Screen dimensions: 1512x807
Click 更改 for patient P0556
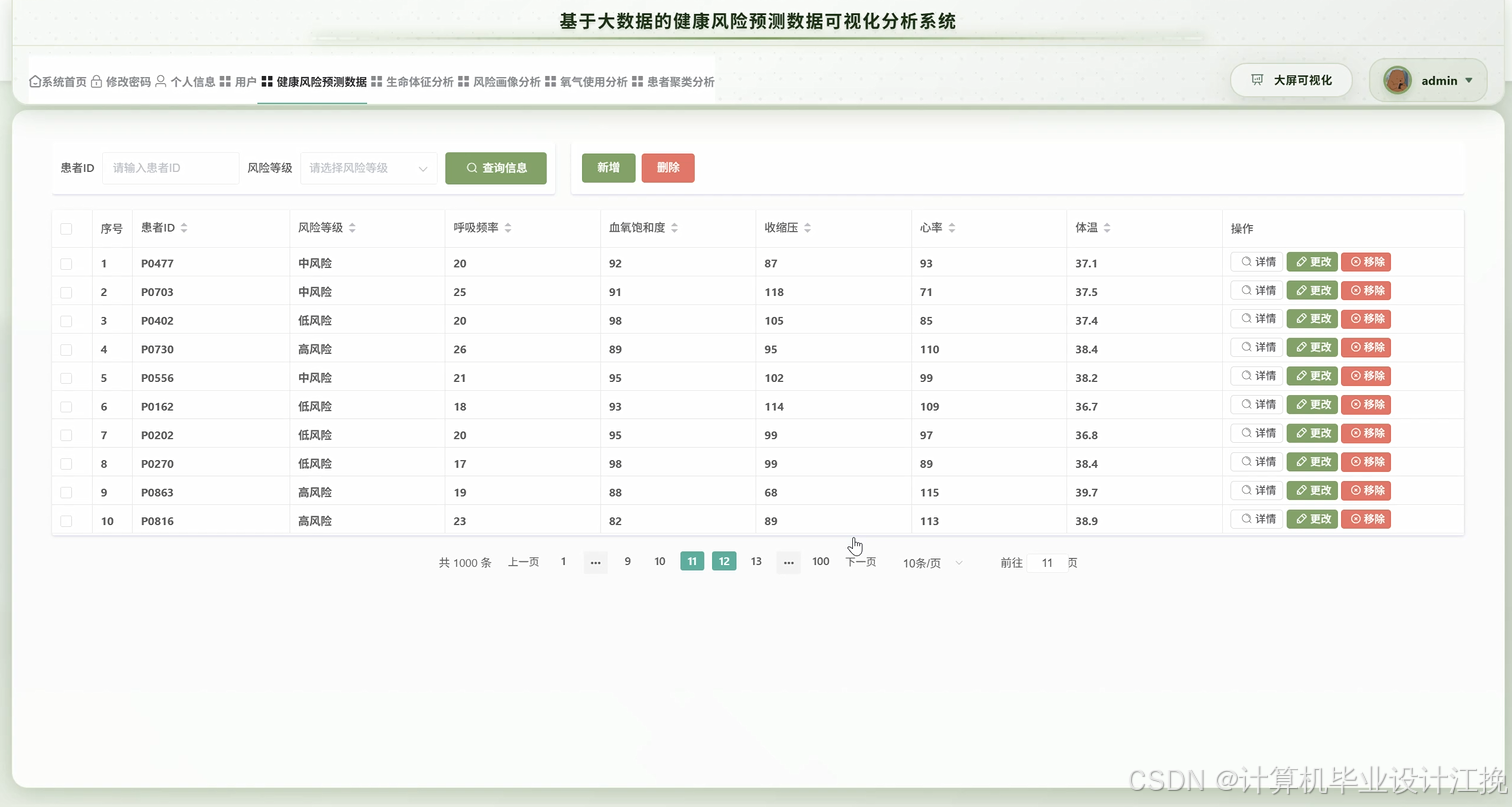1312,376
